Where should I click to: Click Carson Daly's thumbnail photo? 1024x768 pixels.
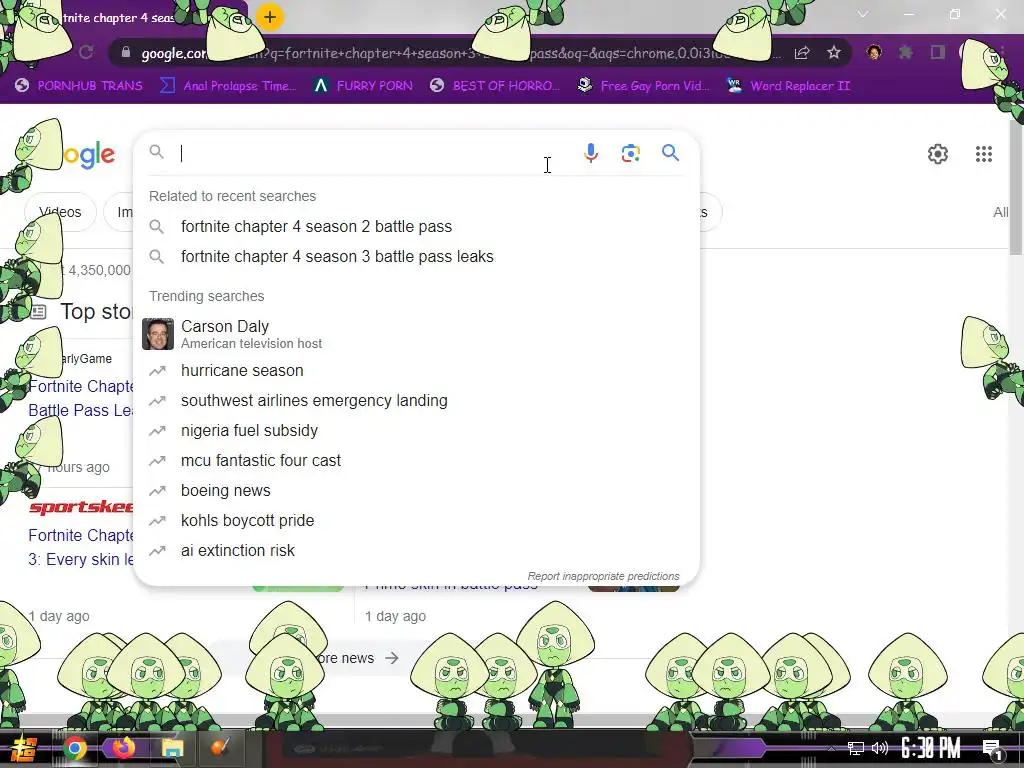point(157,334)
